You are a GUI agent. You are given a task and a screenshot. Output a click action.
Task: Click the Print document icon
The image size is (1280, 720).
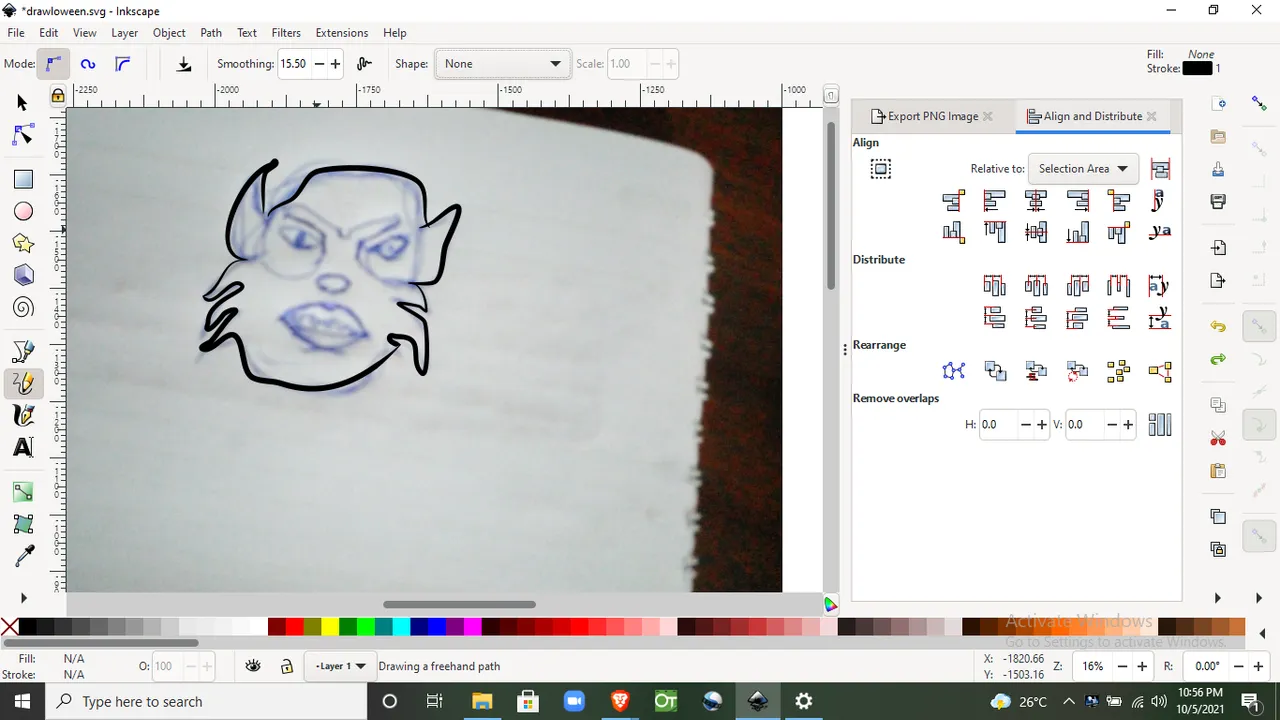pos(1218,201)
